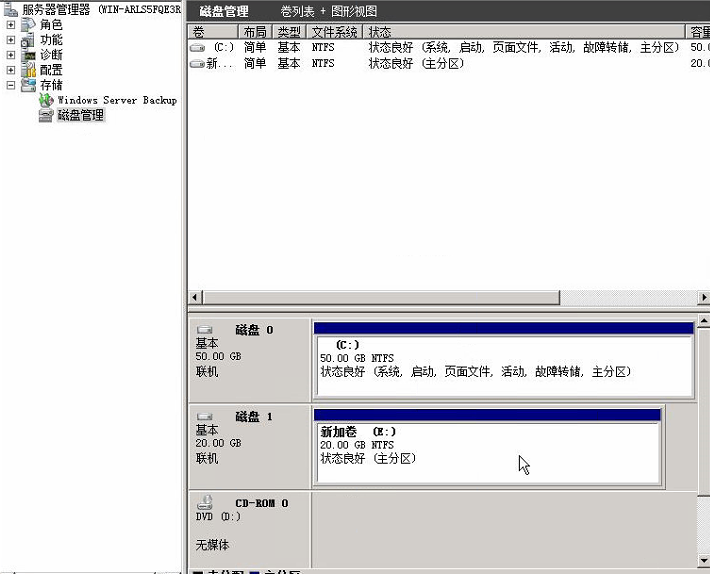Viewport: 710px width, 574px height.
Task: Click the Windows Server Backup icon
Action: coord(46,100)
